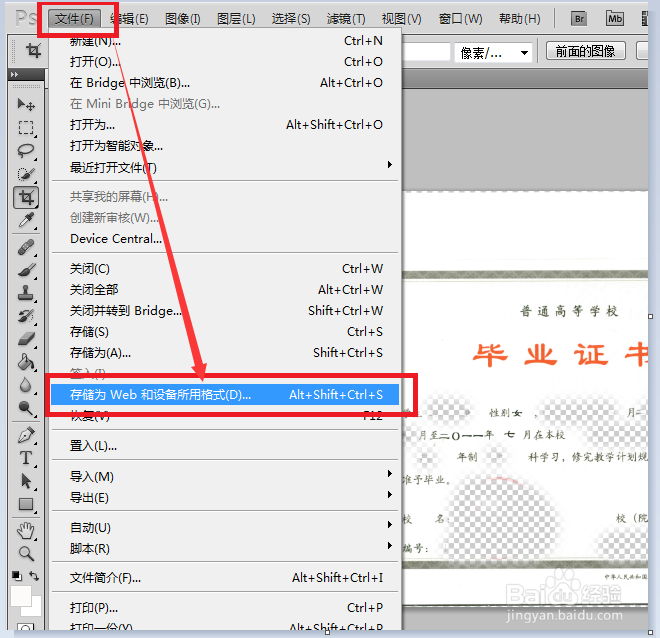Reset default foreground and background colors
The width and height of the screenshot is (660, 638).
point(17,575)
